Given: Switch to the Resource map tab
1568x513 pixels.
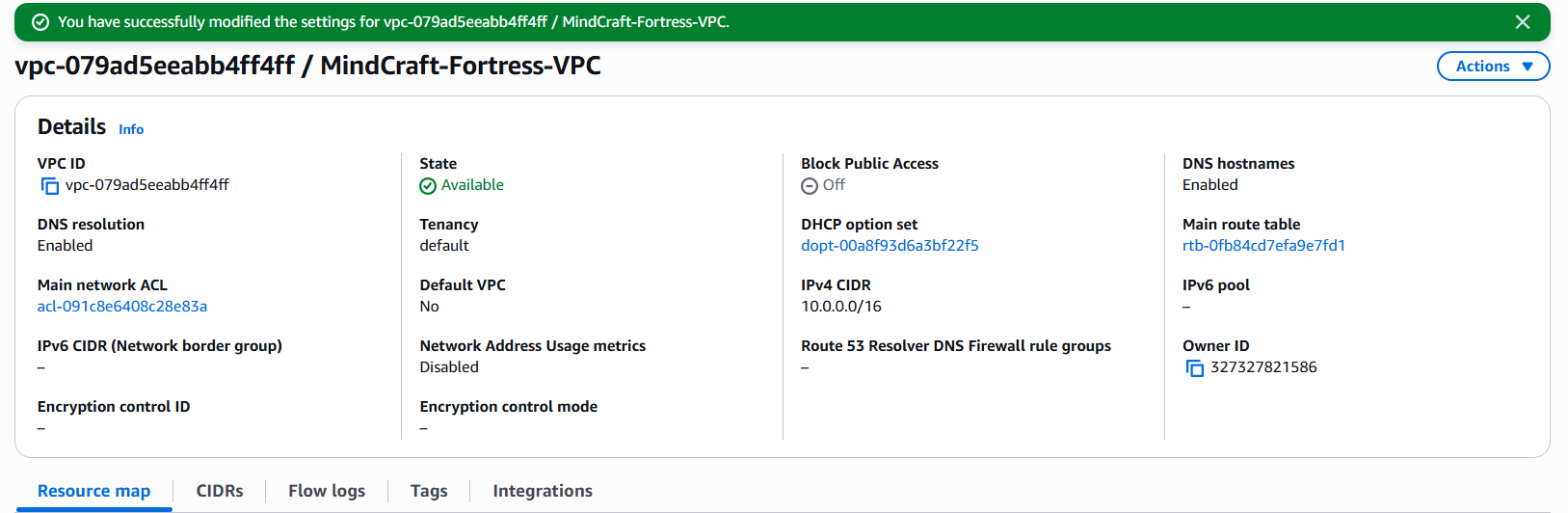Looking at the screenshot, I should (x=93, y=491).
